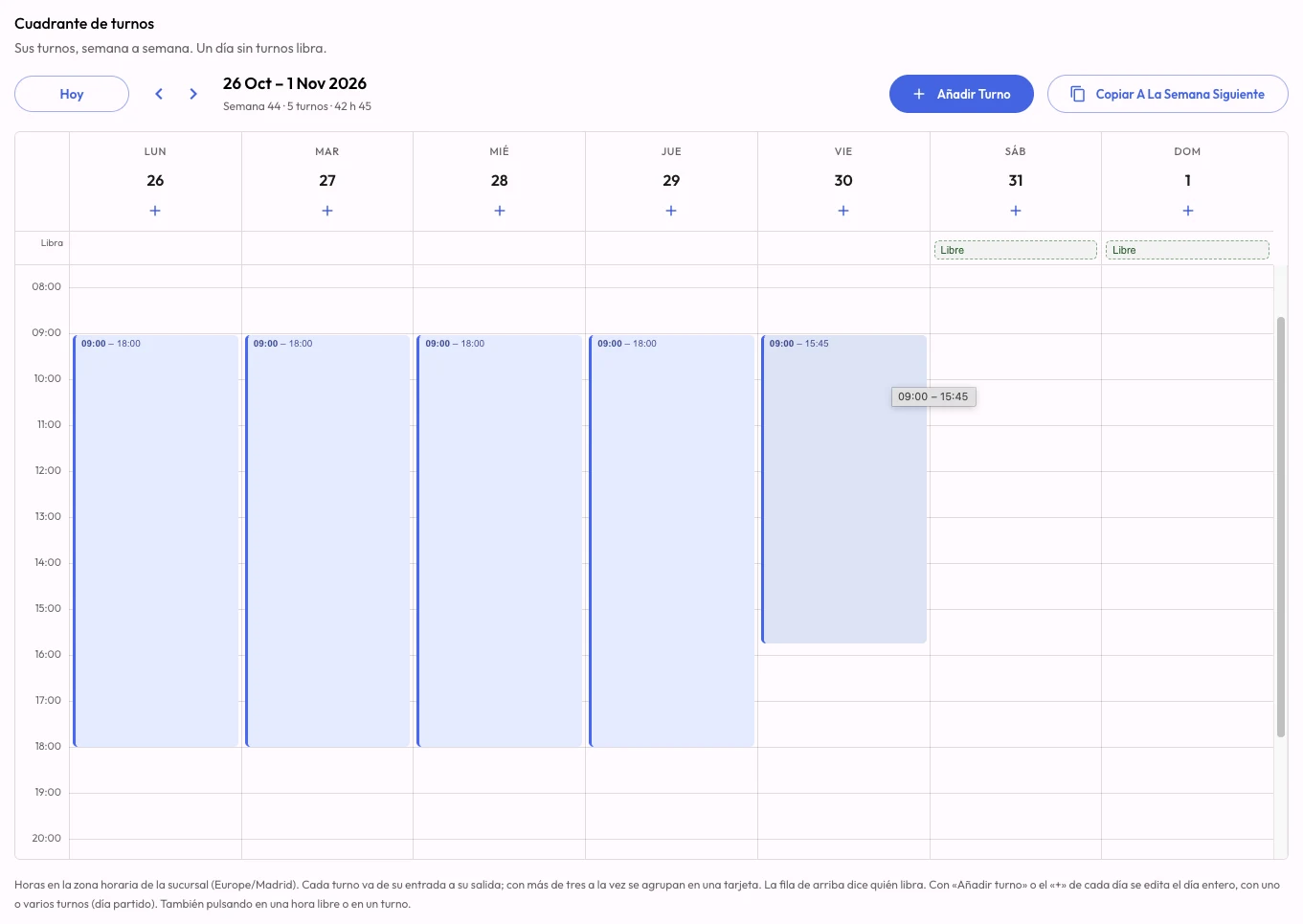
Task: Click the Añadir Turno button
Action: (x=961, y=94)
